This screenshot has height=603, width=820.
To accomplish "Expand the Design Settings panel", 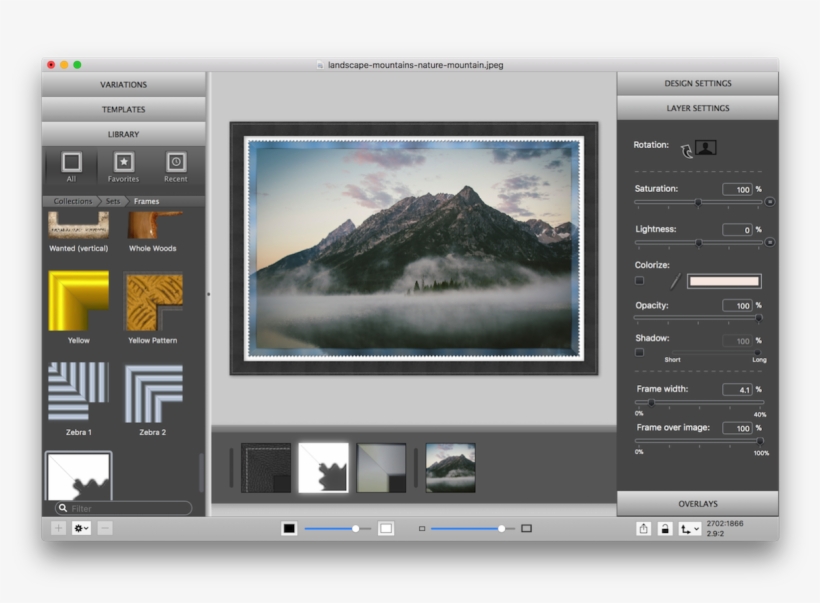I will click(x=698, y=83).
